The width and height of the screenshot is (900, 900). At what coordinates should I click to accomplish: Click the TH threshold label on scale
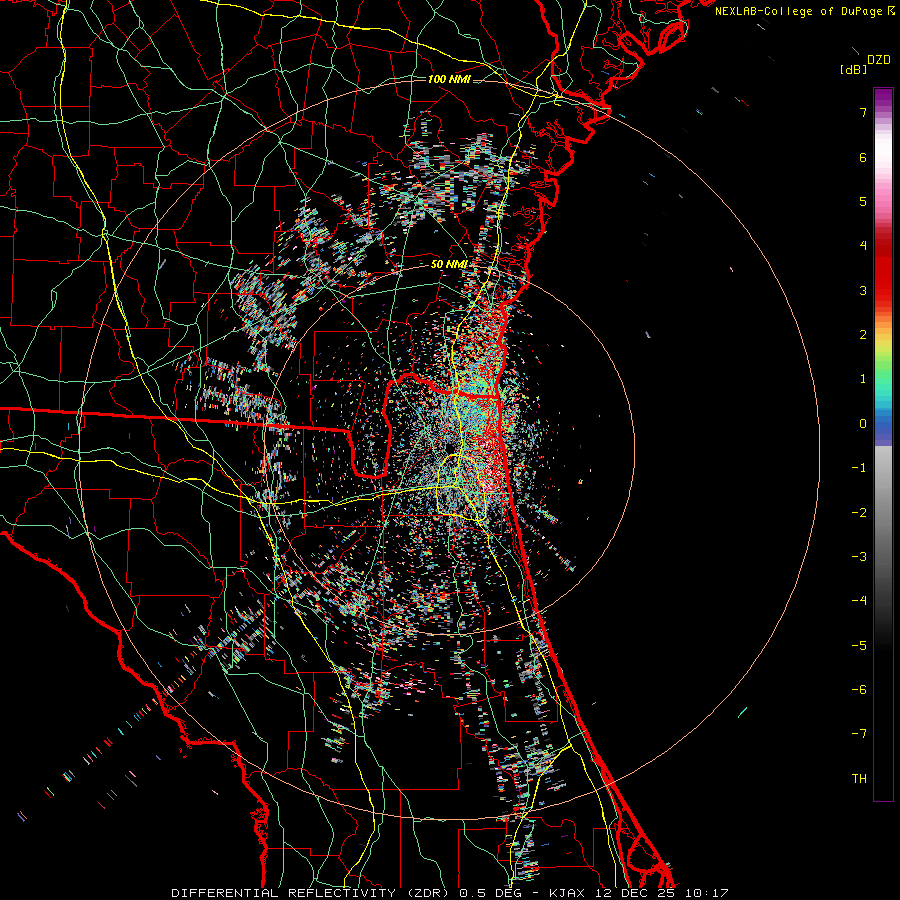859,779
